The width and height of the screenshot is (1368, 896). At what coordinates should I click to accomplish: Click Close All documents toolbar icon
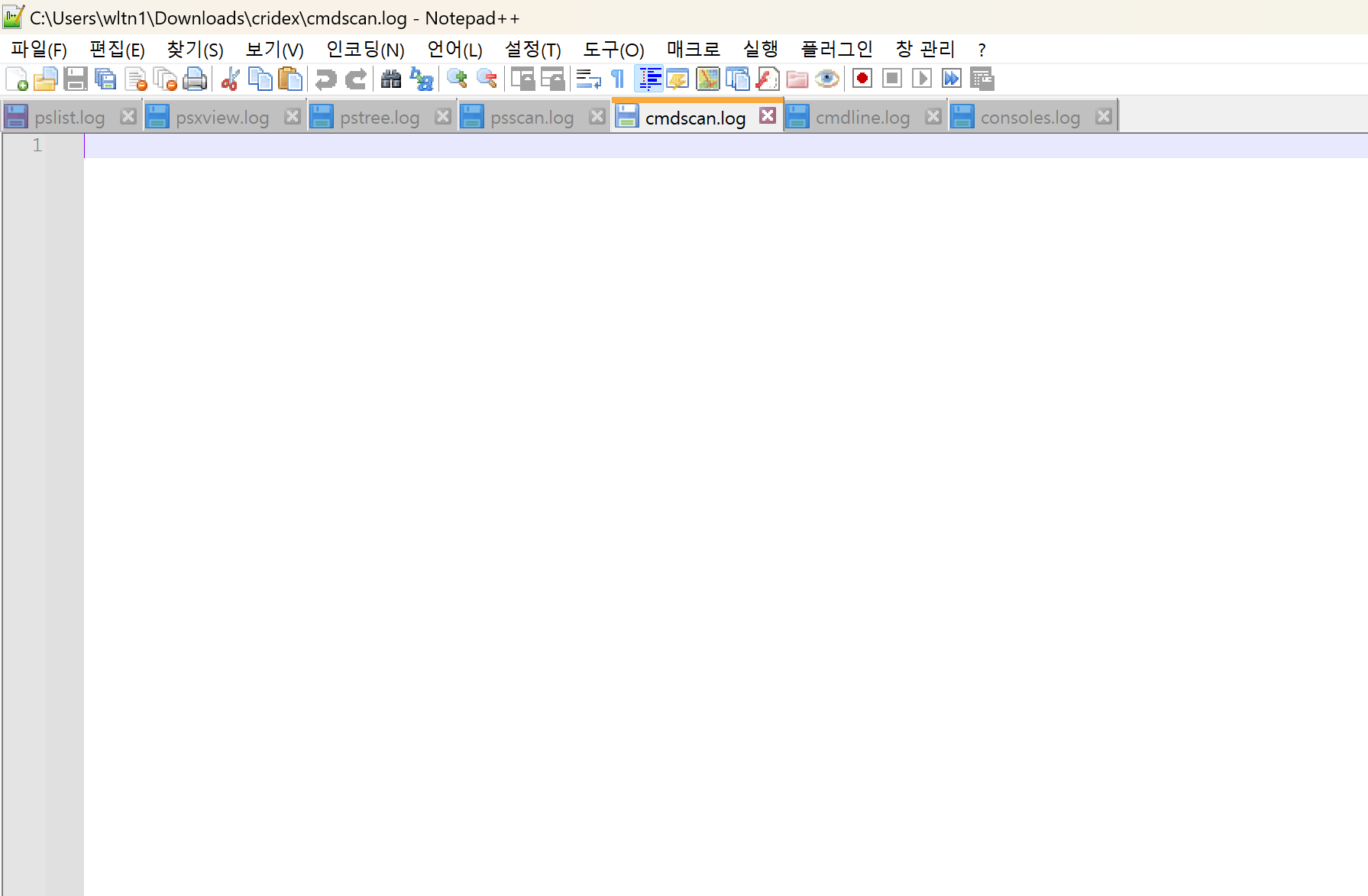pos(166,79)
